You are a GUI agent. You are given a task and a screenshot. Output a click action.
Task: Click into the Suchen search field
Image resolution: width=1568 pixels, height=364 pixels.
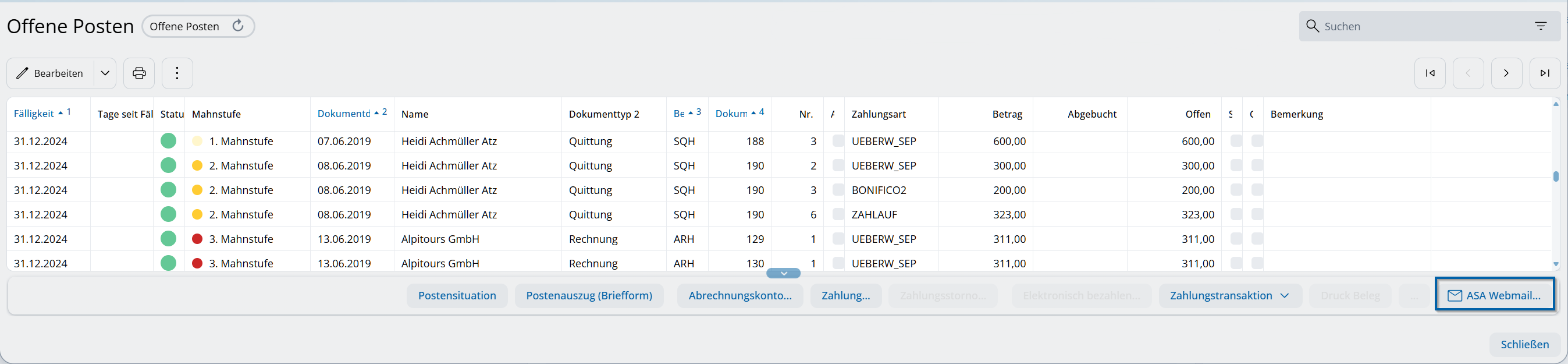pos(1418,26)
